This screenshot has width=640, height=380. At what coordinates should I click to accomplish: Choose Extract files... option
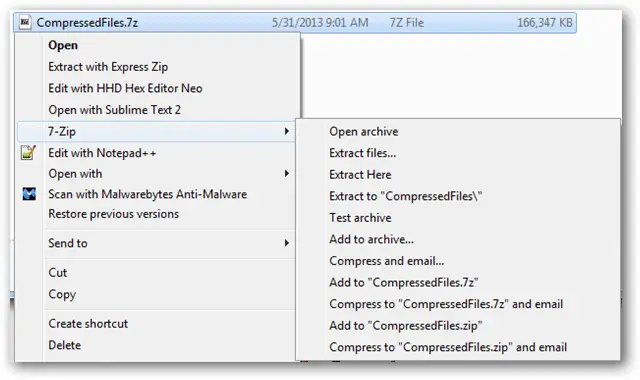click(362, 153)
